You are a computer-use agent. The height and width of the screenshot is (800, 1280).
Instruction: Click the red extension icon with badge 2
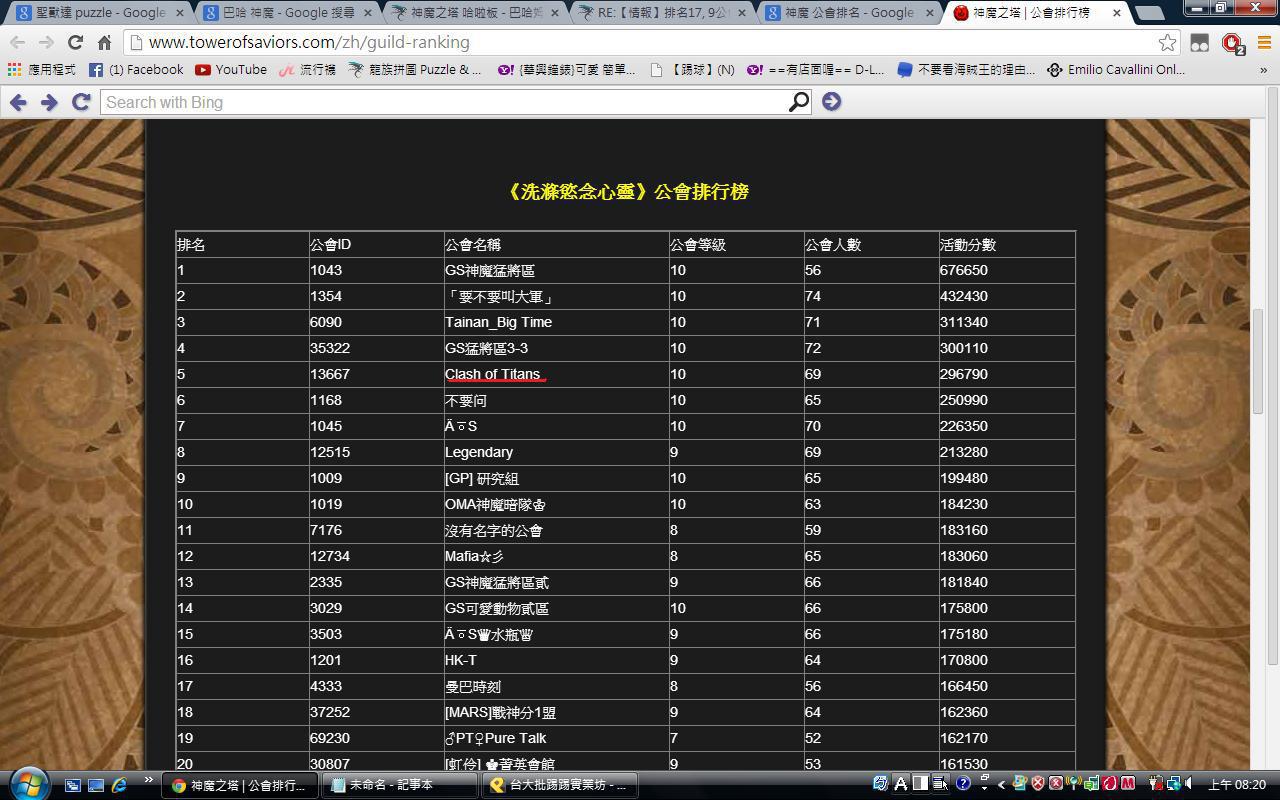(1232, 43)
